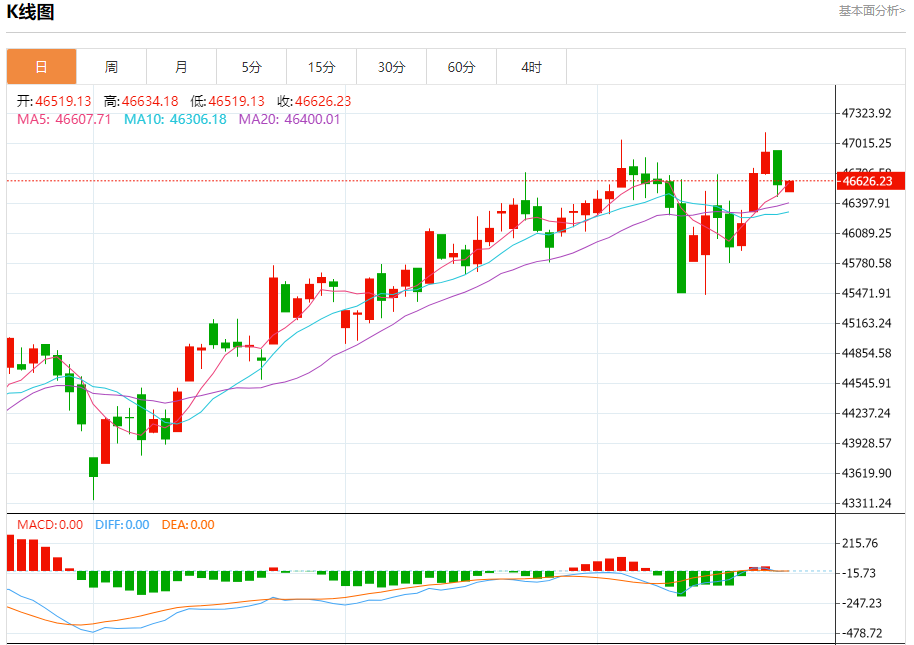The height and width of the screenshot is (645, 914).
Task: Open the 5分 interval tab
Action: tap(251, 67)
